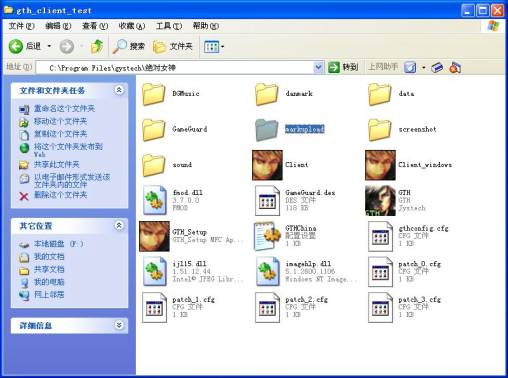Screen dimensions: 508x378
Task: Collapse the Other Places panel
Action: [119, 226]
